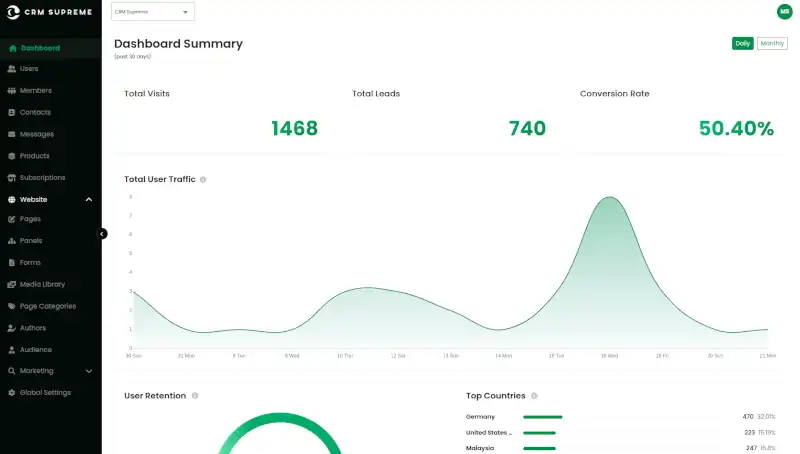
Task: Open the Pages link under Website
Action: click(30, 219)
